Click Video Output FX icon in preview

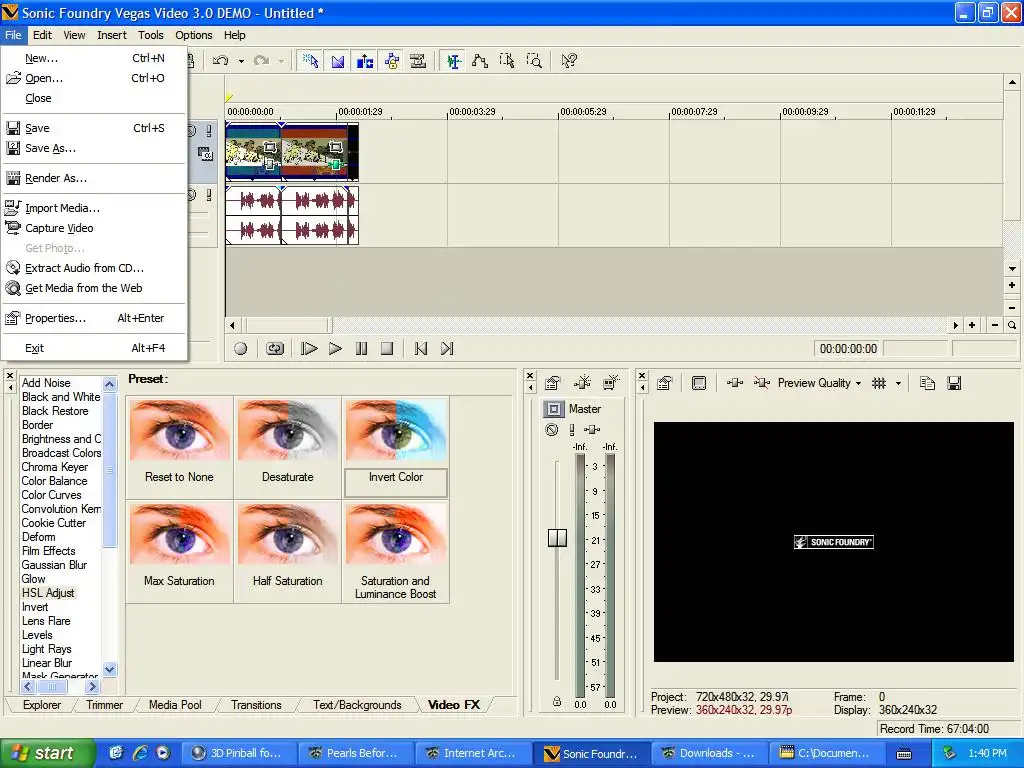pos(735,383)
